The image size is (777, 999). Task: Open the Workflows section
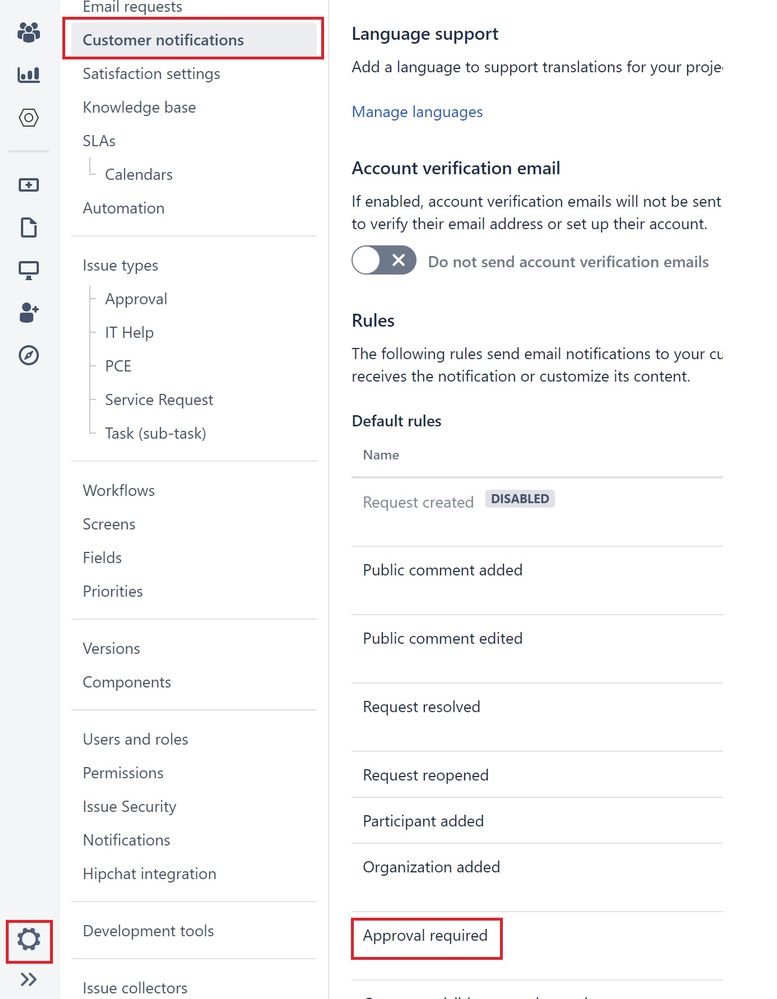pyautogui.click(x=118, y=490)
